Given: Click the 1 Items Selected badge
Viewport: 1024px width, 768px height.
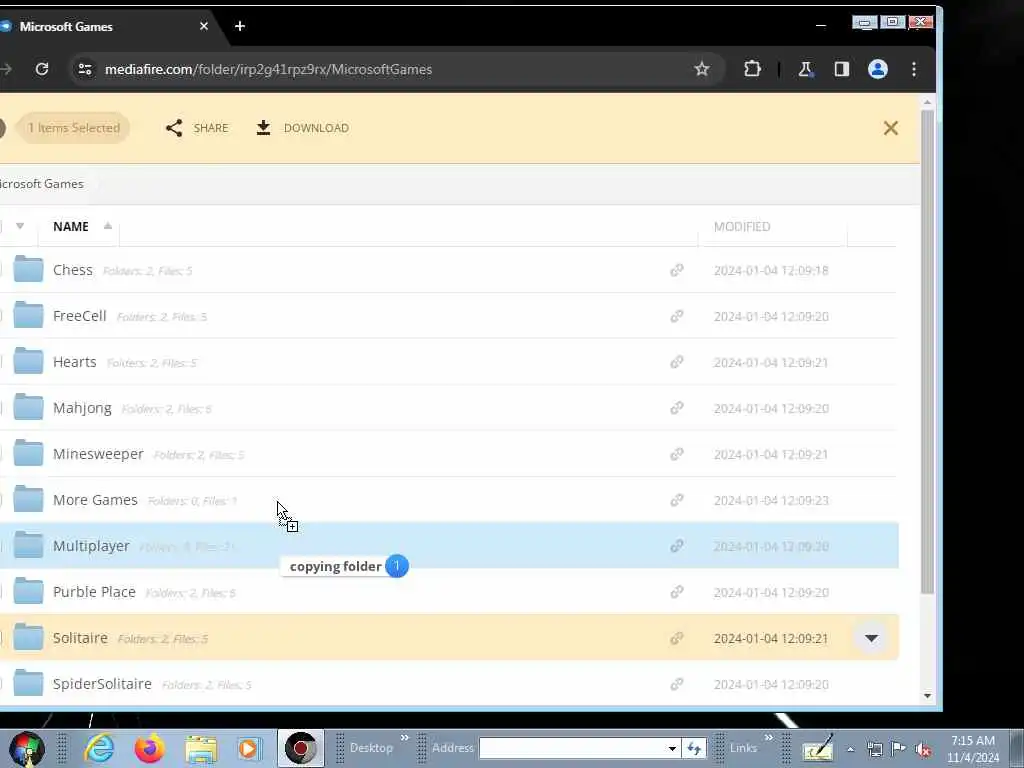Looking at the screenshot, I should (73, 128).
